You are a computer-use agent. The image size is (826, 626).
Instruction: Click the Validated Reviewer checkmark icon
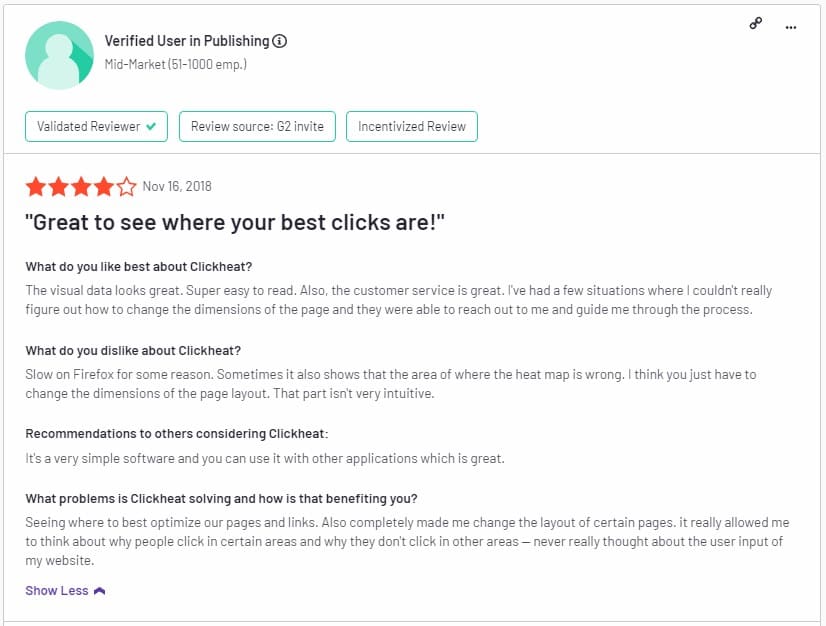click(x=151, y=126)
